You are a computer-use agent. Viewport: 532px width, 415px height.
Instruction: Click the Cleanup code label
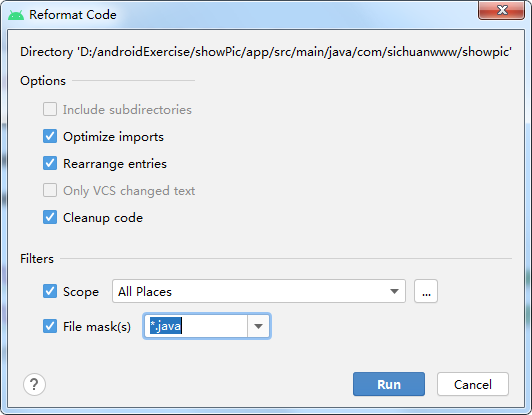point(103,218)
